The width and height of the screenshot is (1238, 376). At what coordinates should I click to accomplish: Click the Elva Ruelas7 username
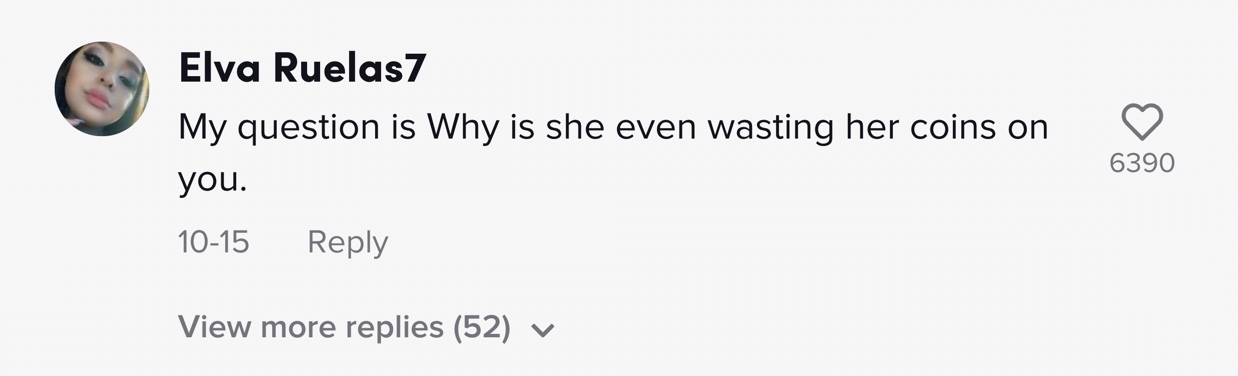pos(302,70)
